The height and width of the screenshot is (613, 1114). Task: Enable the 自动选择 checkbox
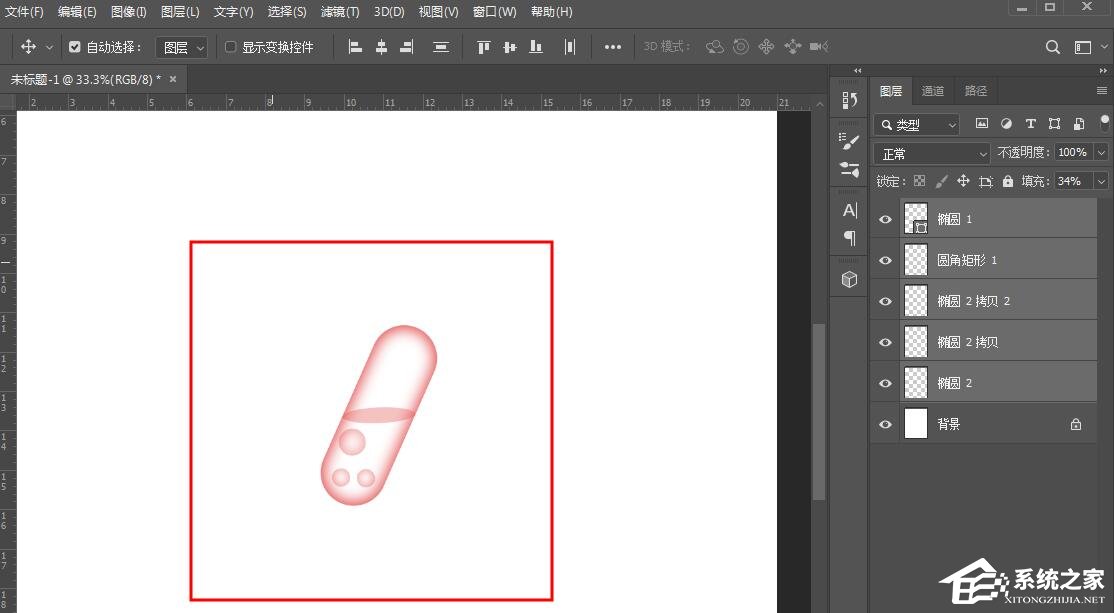(74, 46)
